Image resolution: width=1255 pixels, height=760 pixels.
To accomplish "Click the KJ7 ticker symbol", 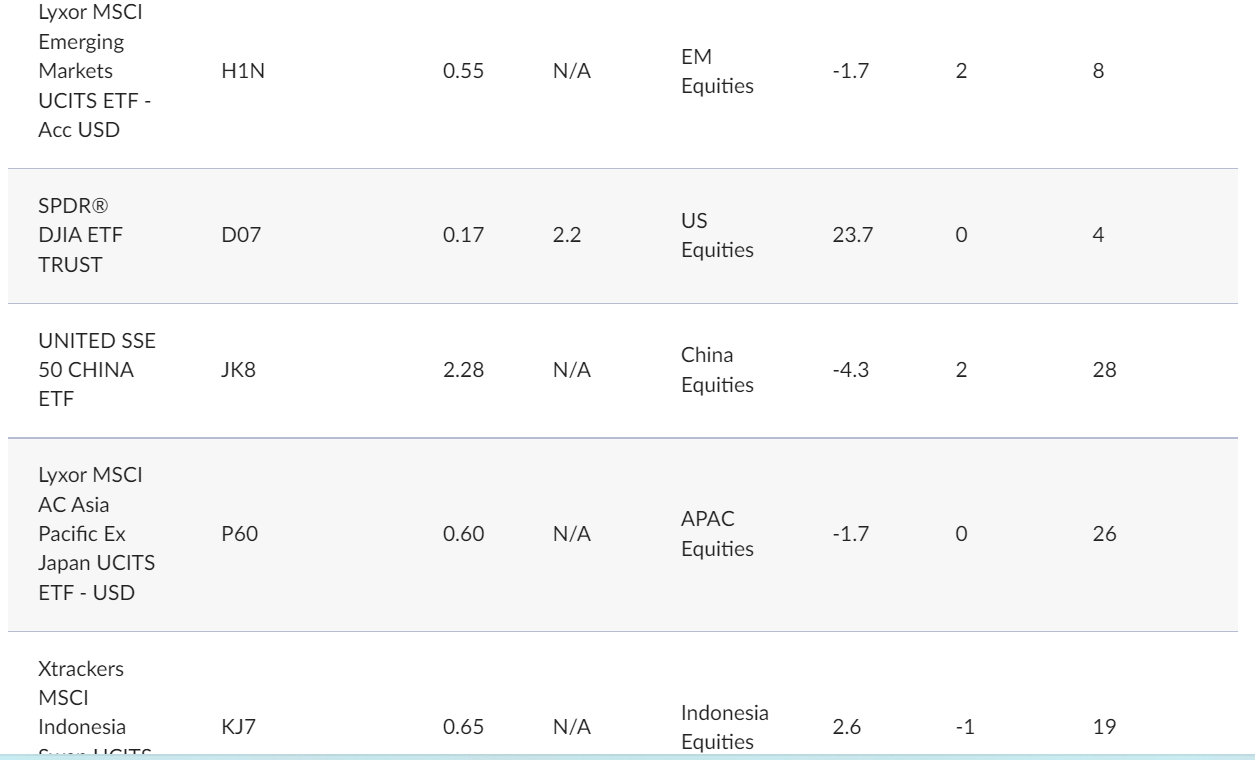I will (x=236, y=727).
